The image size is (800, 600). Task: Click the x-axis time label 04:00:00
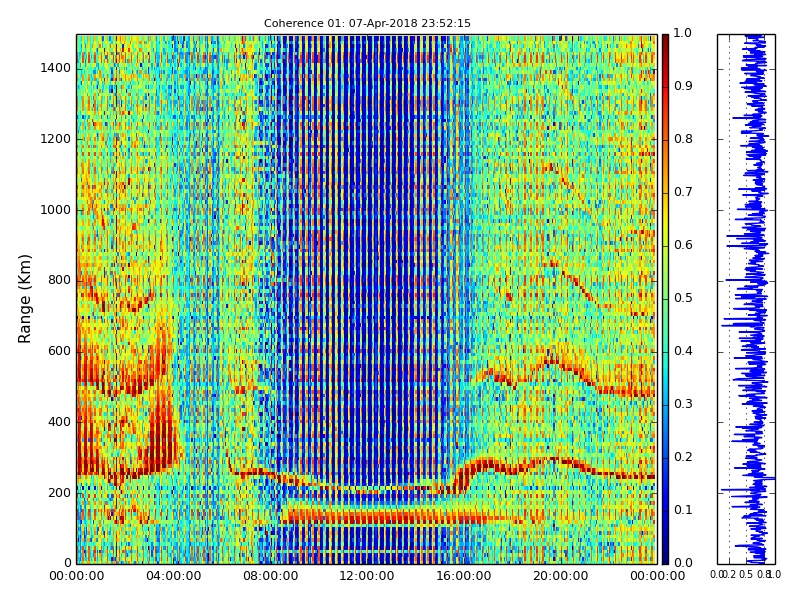pyautogui.click(x=173, y=577)
